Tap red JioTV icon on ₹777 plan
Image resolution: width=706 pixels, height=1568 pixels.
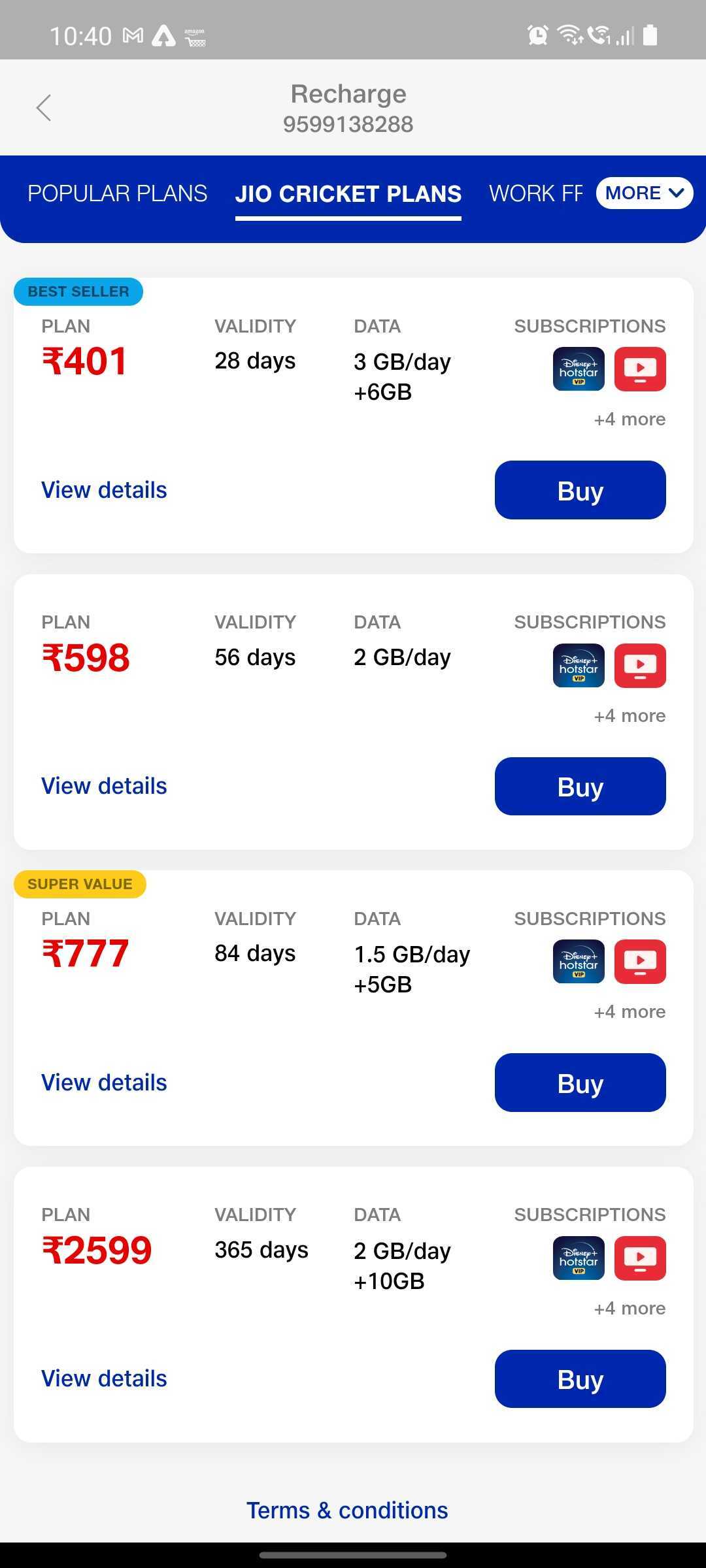point(640,962)
